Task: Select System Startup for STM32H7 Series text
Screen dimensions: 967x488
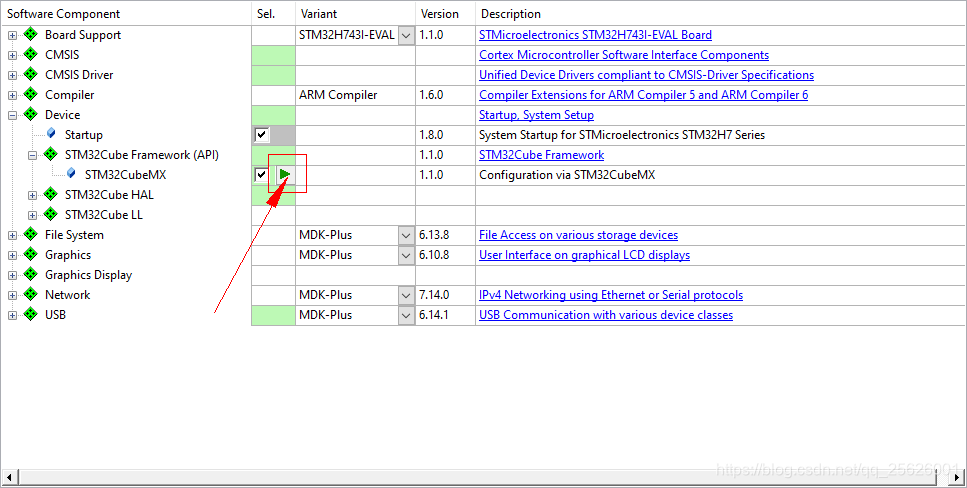Action: point(622,134)
